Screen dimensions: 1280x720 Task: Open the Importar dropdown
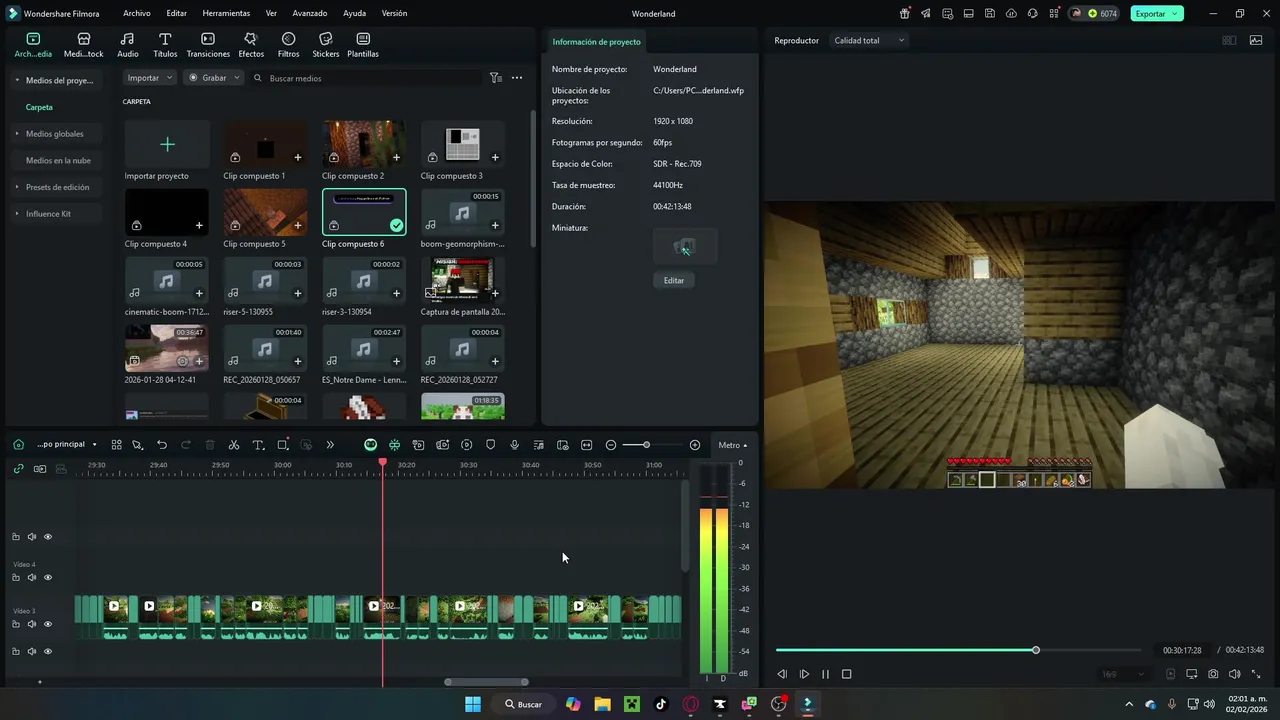150,78
